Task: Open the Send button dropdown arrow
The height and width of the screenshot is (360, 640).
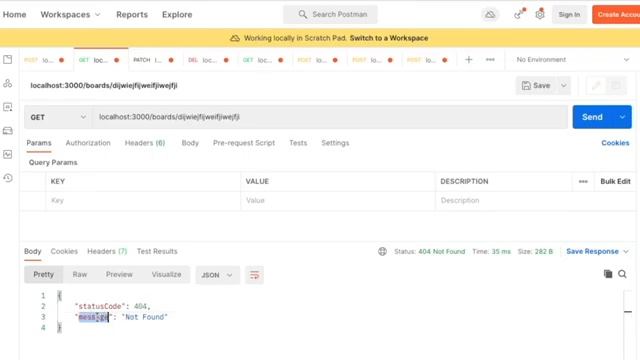Action: click(622, 117)
